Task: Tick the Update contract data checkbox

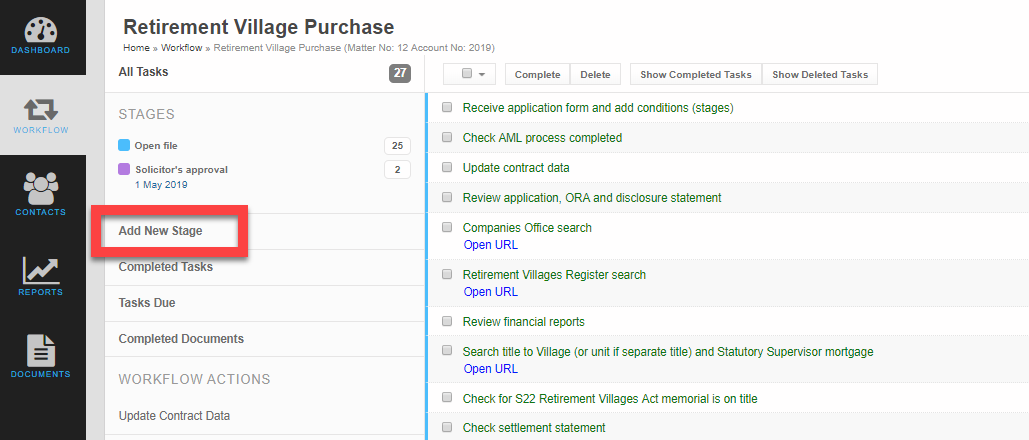Action: pyautogui.click(x=447, y=168)
